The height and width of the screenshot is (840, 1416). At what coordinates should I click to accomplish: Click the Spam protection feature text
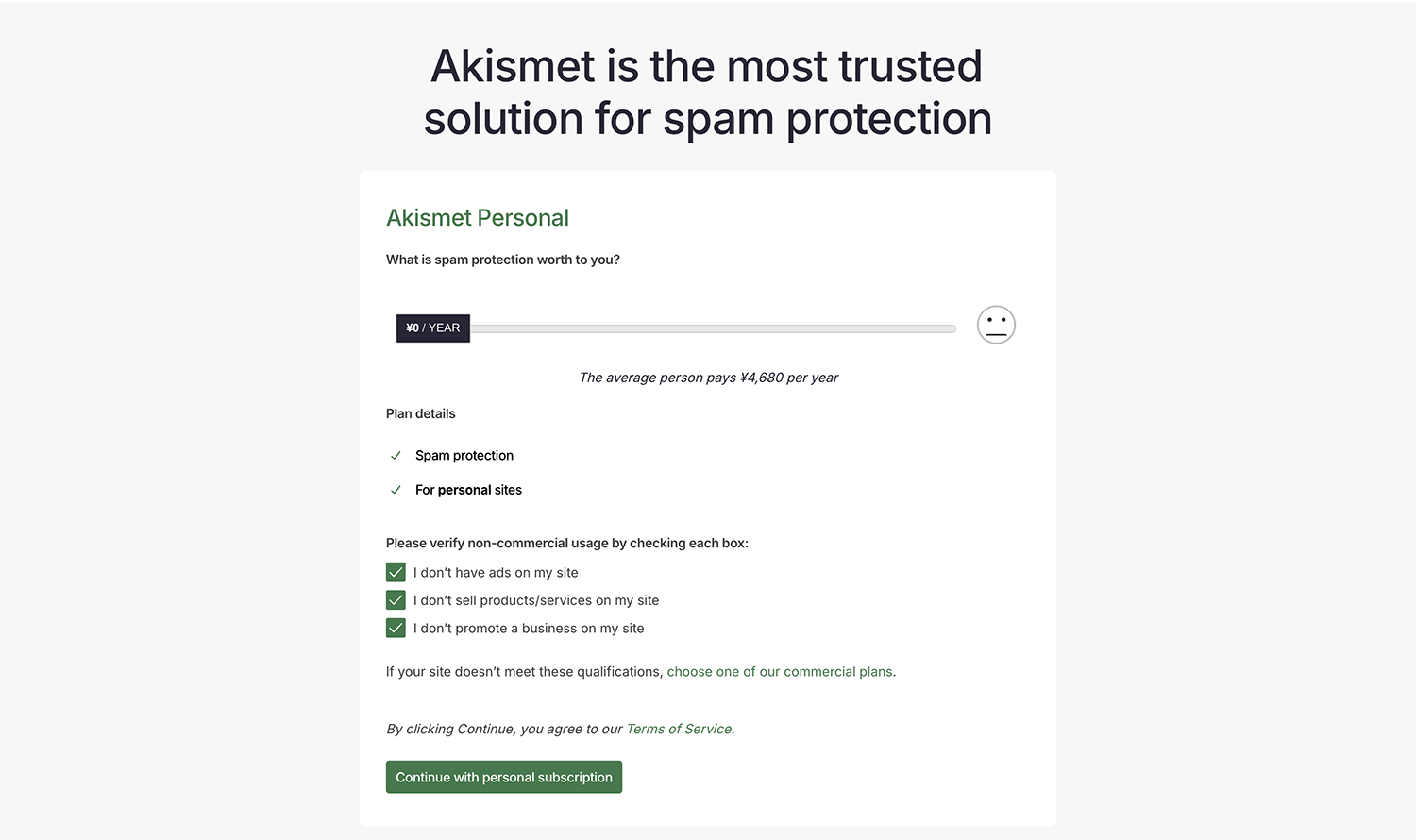464,456
